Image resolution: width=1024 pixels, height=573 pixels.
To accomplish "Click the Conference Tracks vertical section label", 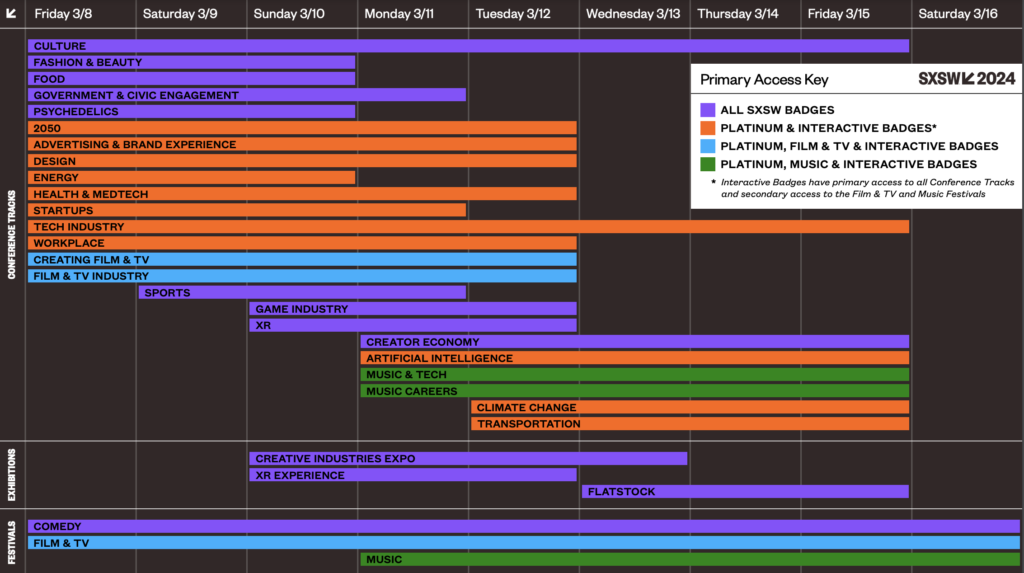I will (12, 234).
